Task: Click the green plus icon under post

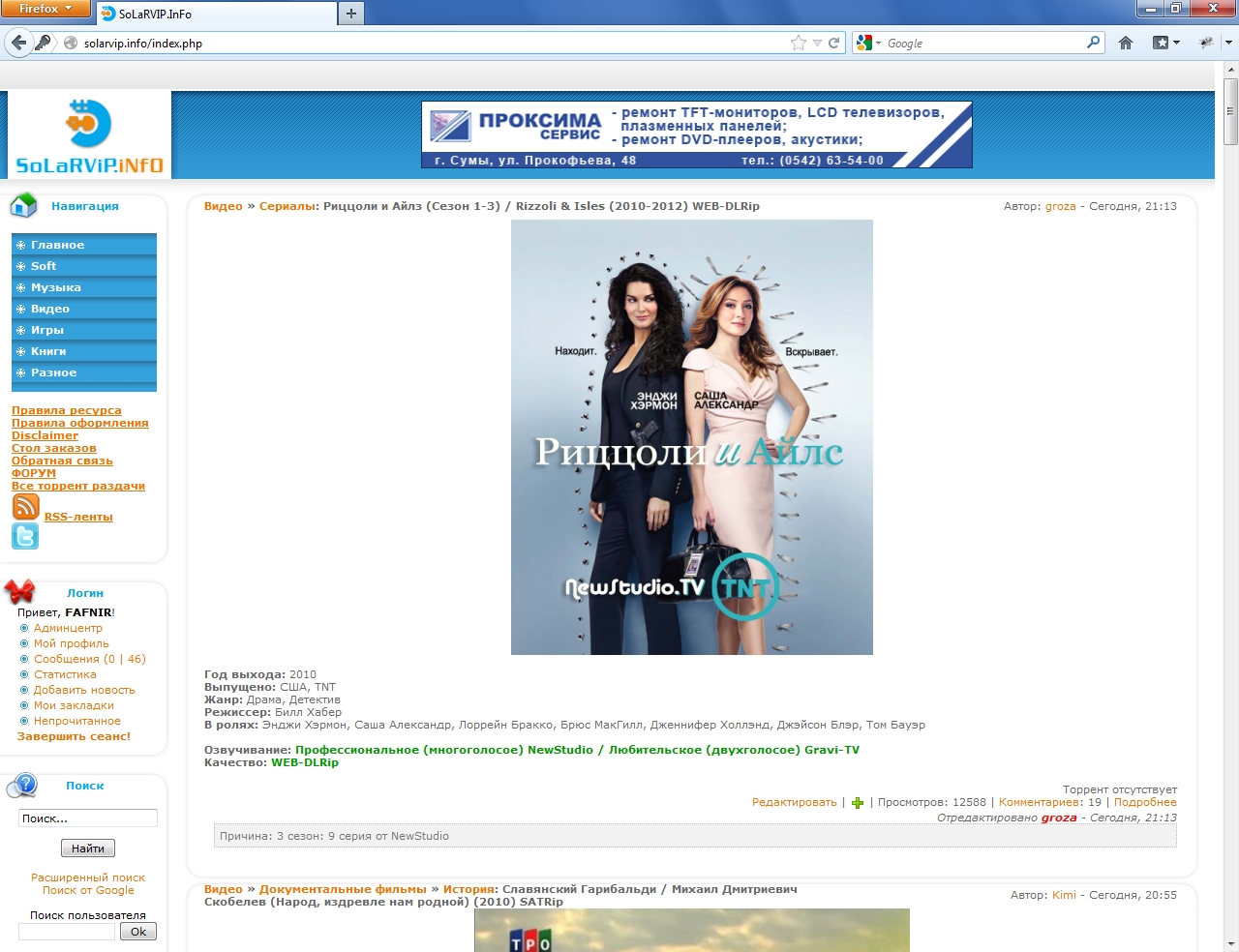Action: [857, 803]
